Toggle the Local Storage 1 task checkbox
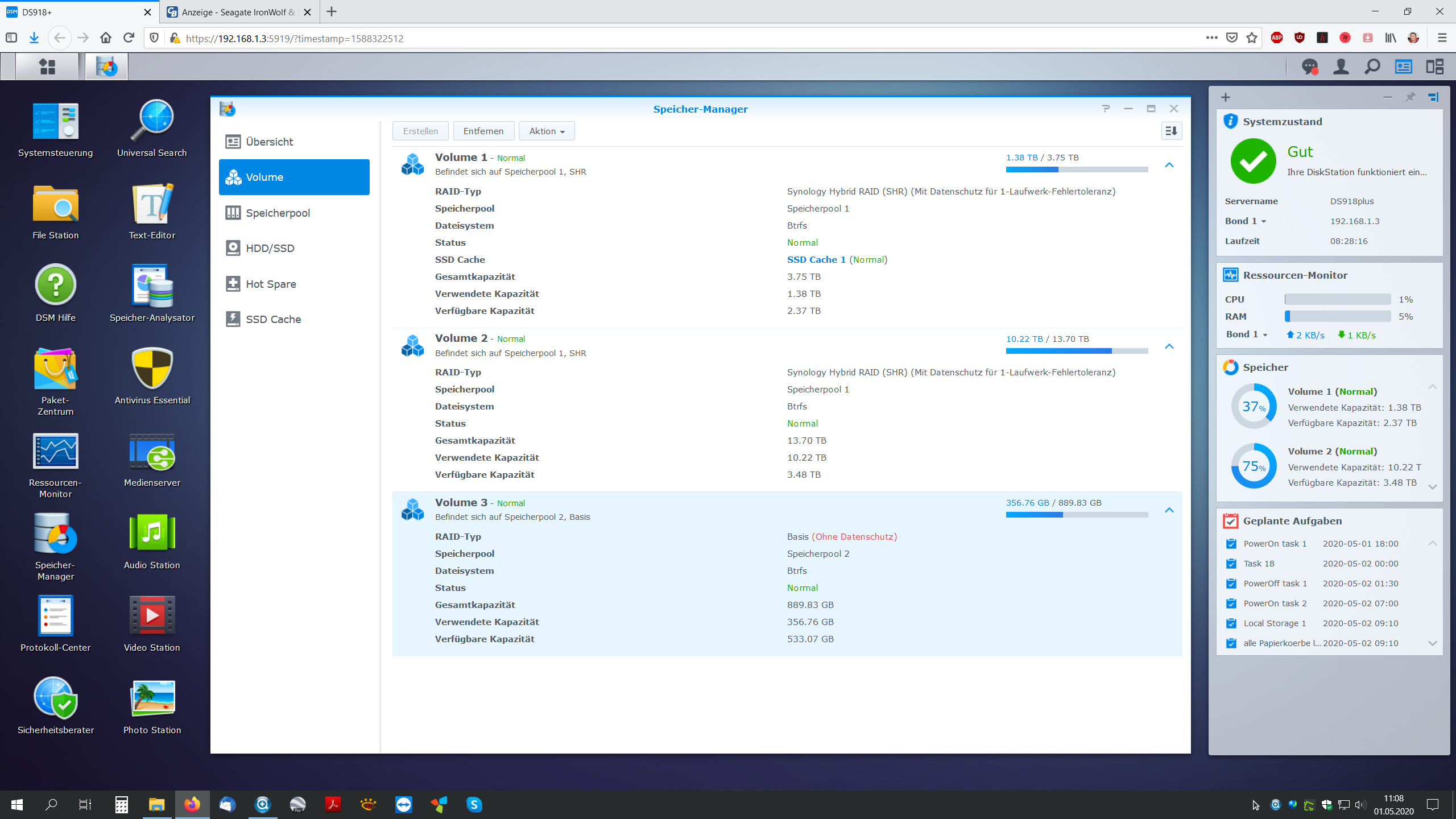This screenshot has height=819, width=1456. pos(1231,623)
